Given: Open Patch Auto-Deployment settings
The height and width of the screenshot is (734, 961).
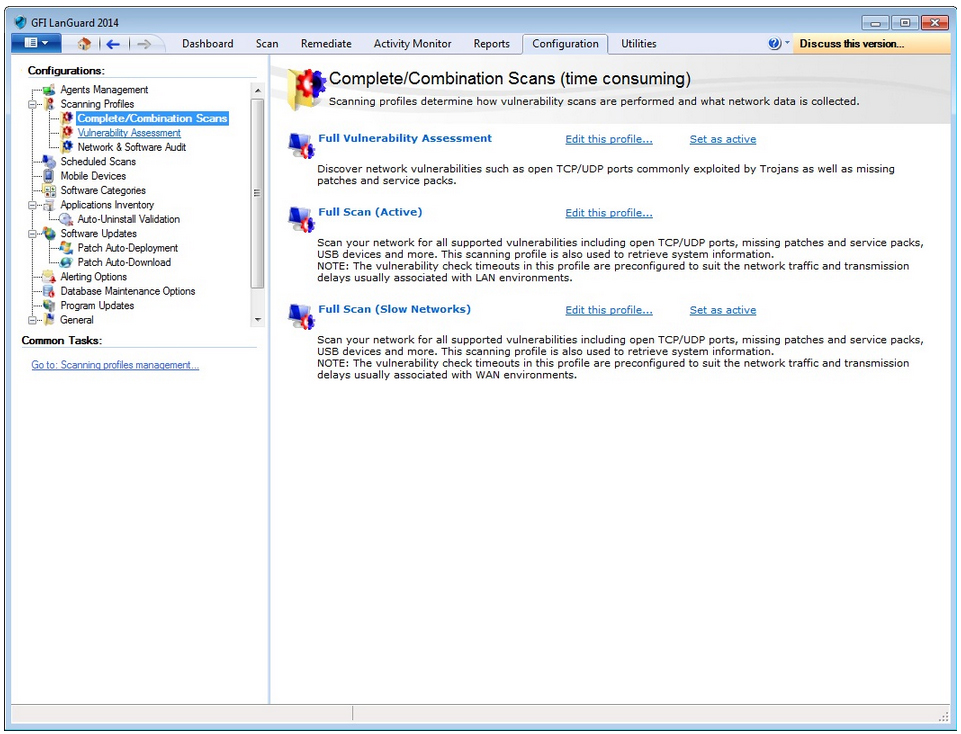Looking at the screenshot, I should click(x=127, y=248).
